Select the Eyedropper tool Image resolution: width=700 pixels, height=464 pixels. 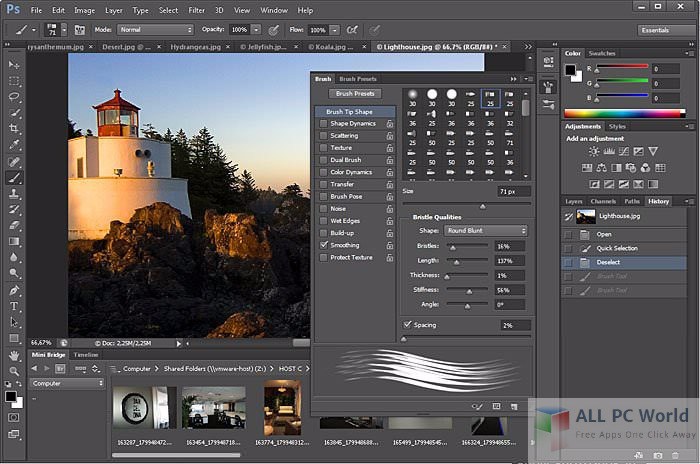14,145
